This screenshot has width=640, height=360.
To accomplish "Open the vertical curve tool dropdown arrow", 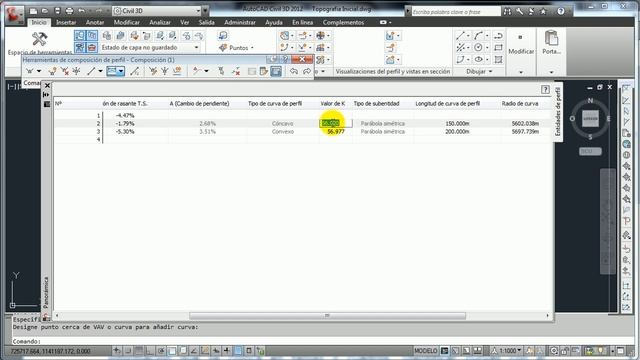I will pos(121,71).
